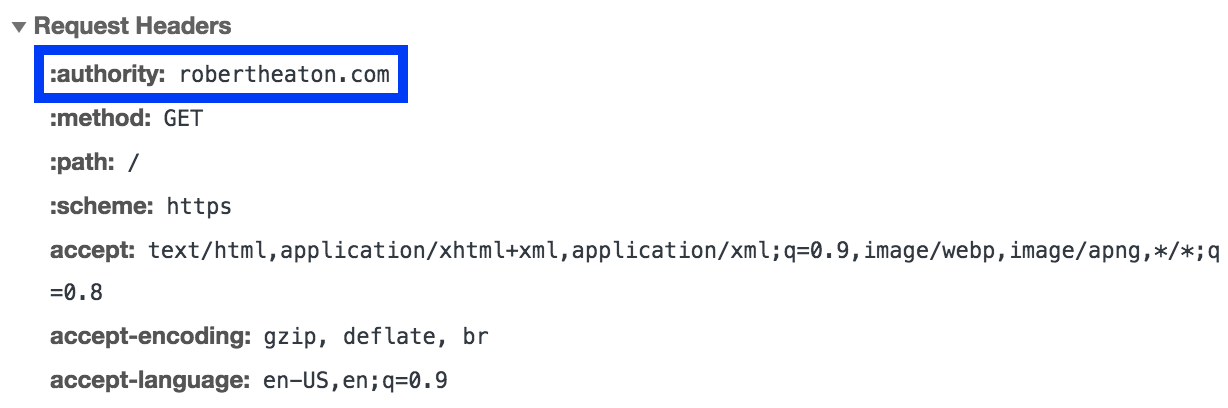Collapse the Request Headers section

coord(19,27)
